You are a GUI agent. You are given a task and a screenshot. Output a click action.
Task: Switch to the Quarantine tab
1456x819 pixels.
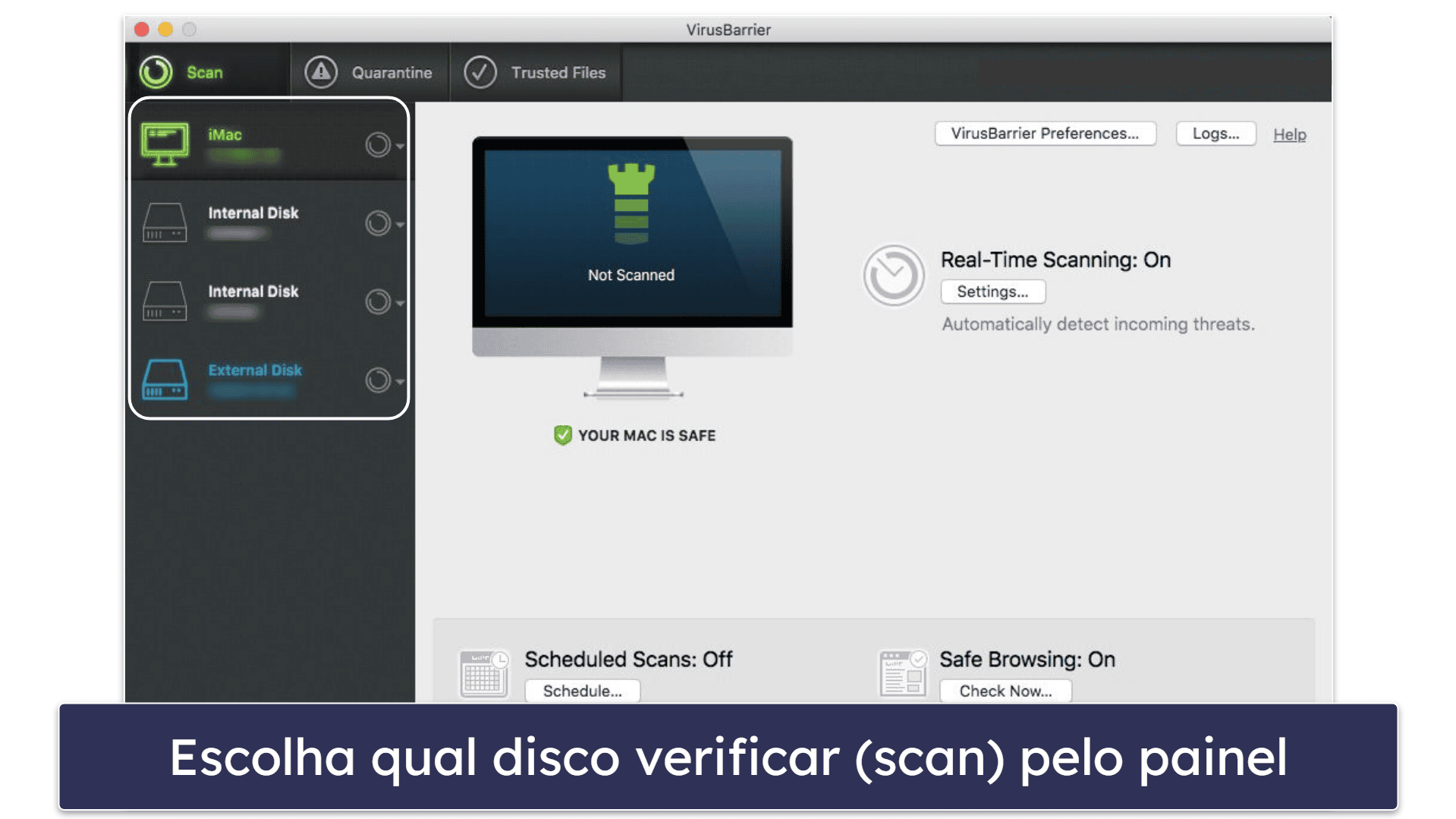tap(370, 72)
